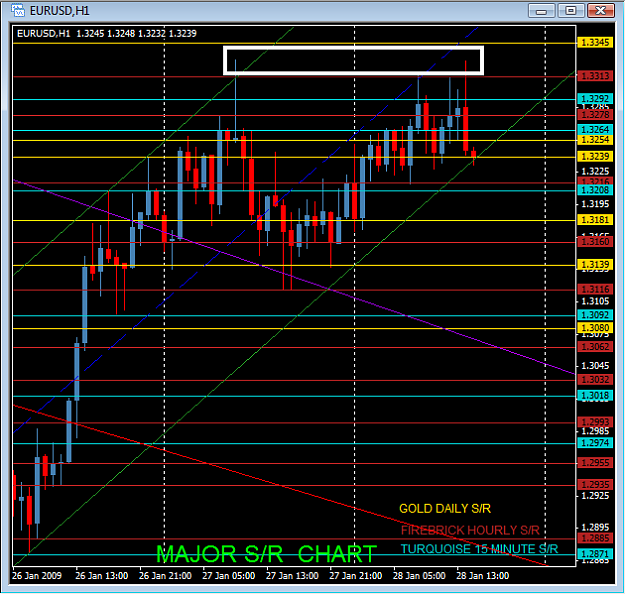Click the MAJOR S/R CHART label
Image resolution: width=625 pixels, height=594 pixels.
266,554
